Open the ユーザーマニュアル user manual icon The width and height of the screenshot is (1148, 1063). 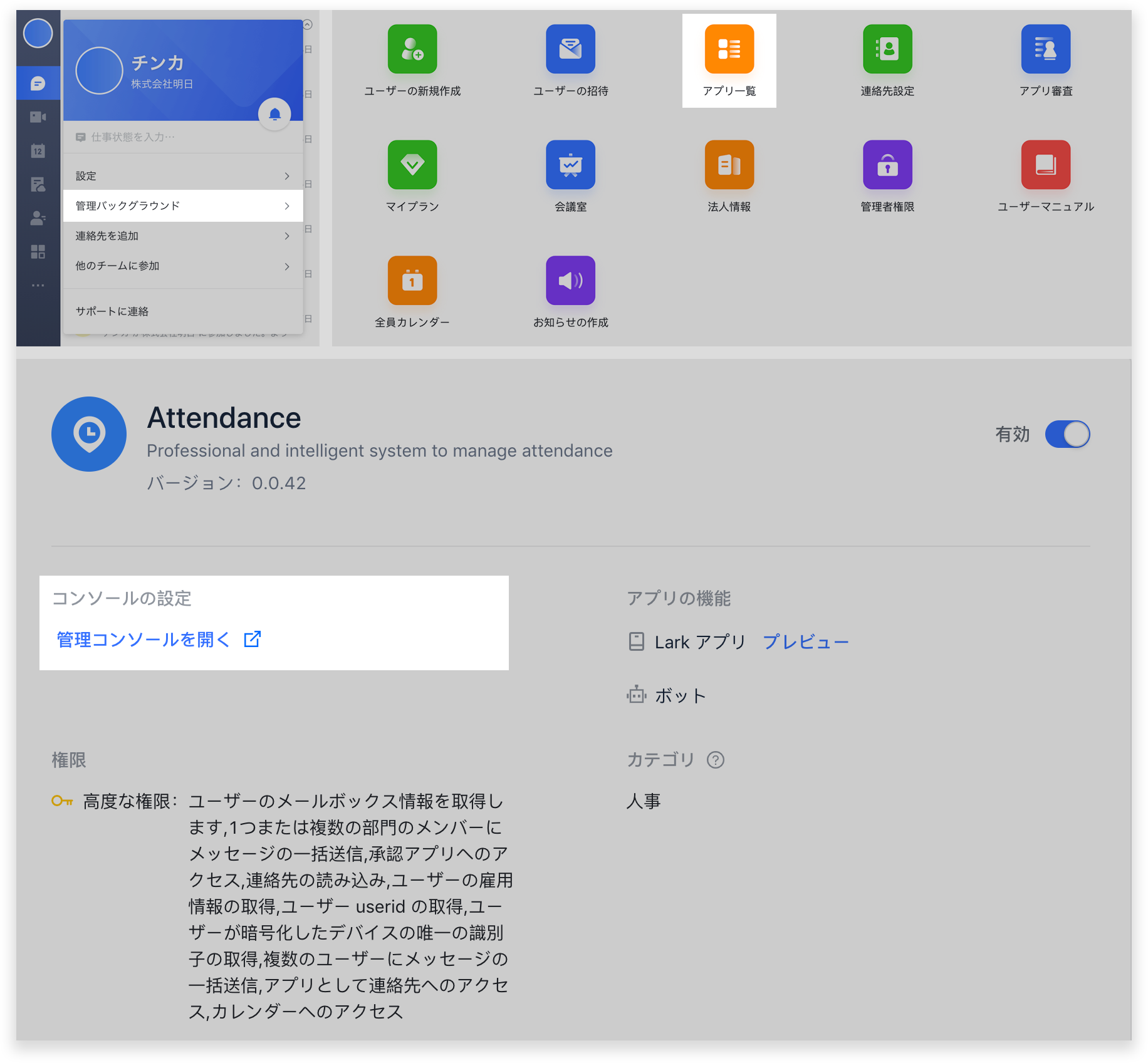[x=1045, y=165]
